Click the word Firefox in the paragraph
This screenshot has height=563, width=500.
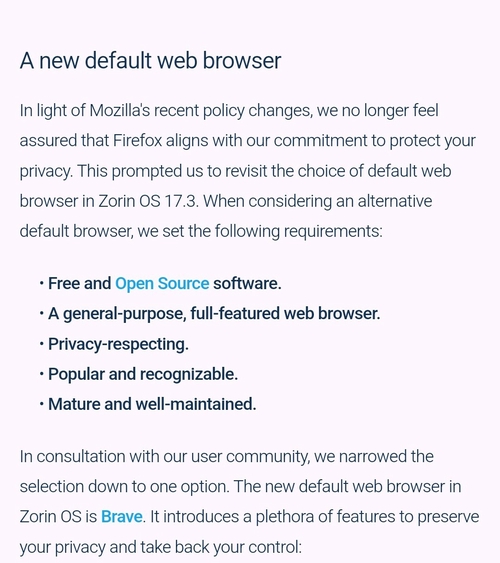(137, 140)
